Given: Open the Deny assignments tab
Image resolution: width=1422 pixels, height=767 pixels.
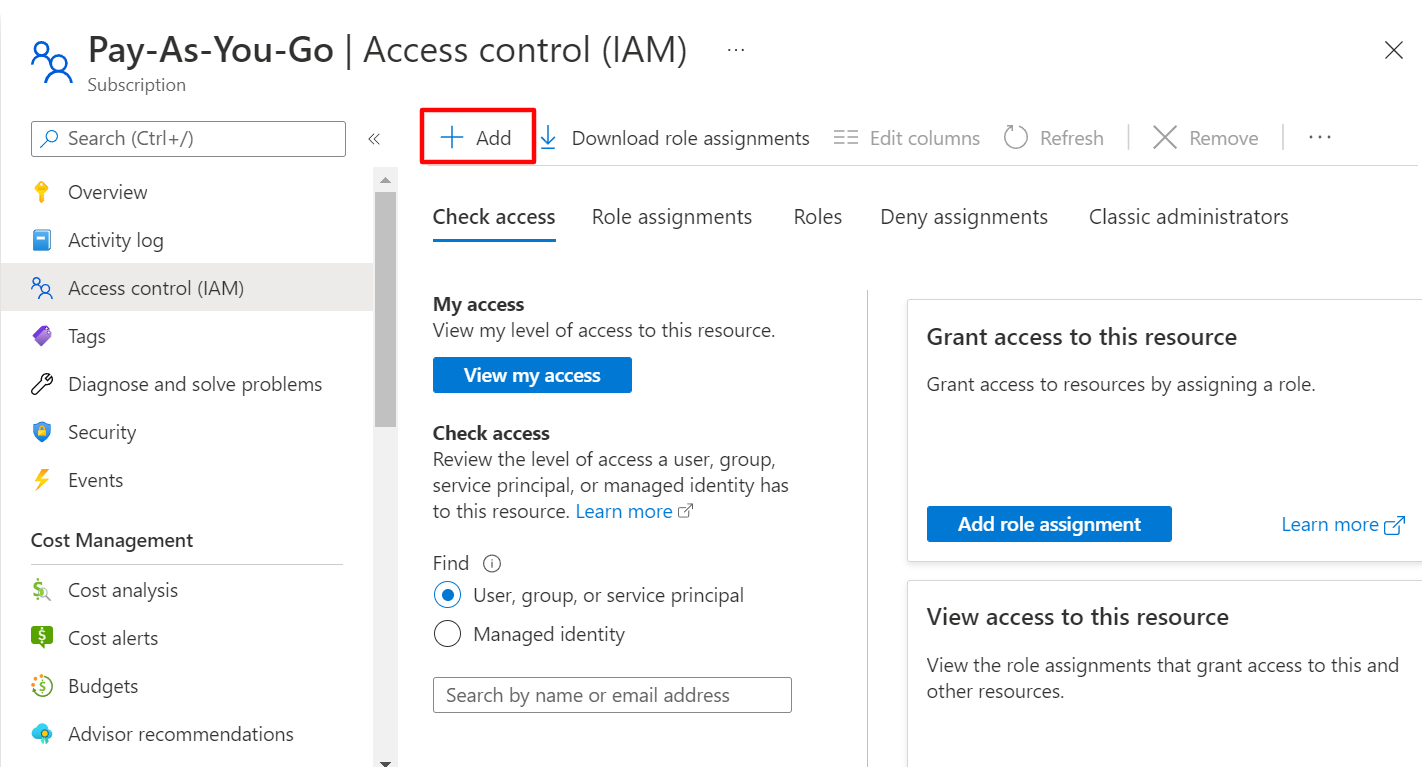Looking at the screenshot, I should [964, 217].
